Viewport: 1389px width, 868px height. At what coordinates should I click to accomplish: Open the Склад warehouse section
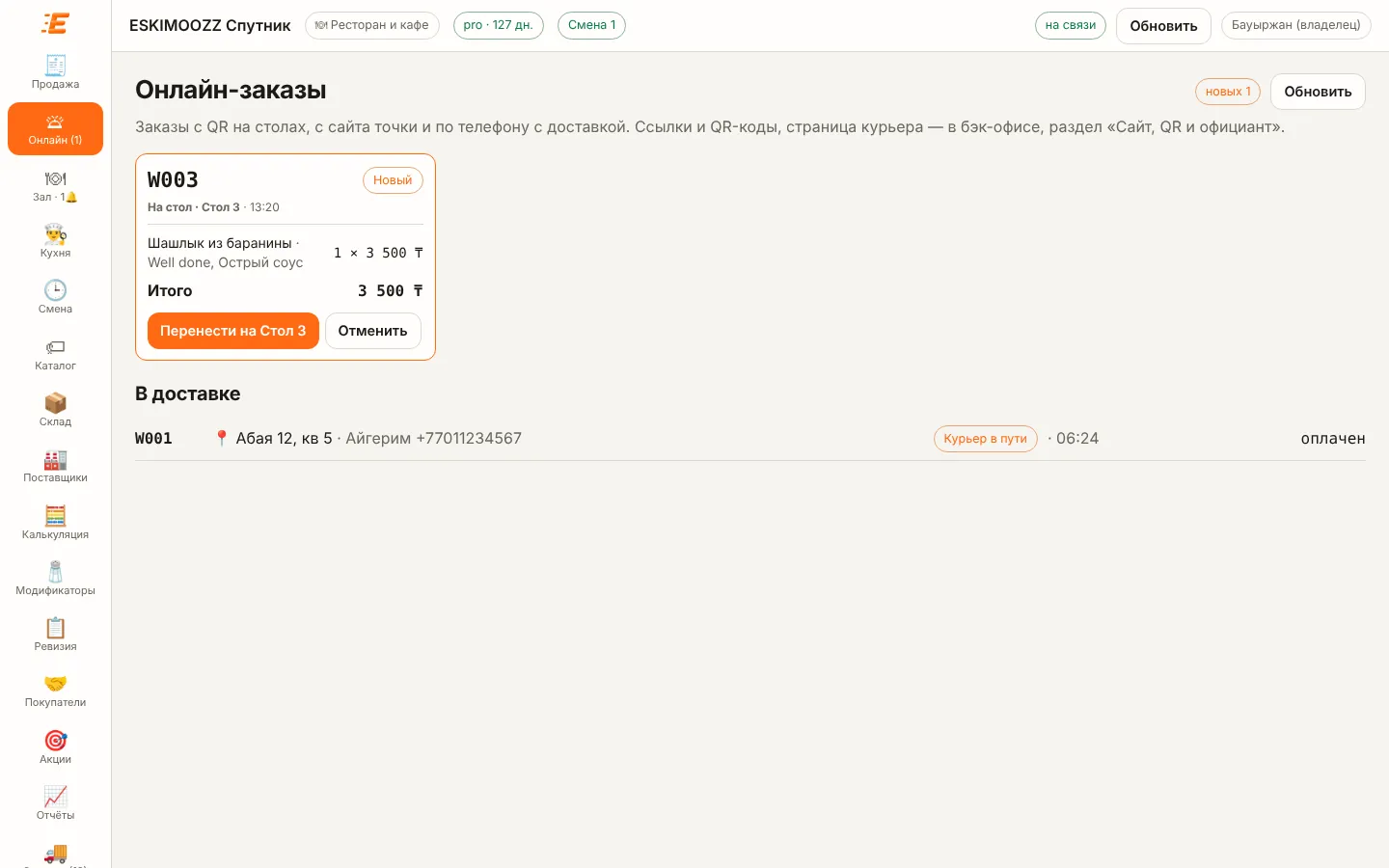coord(55,410)
